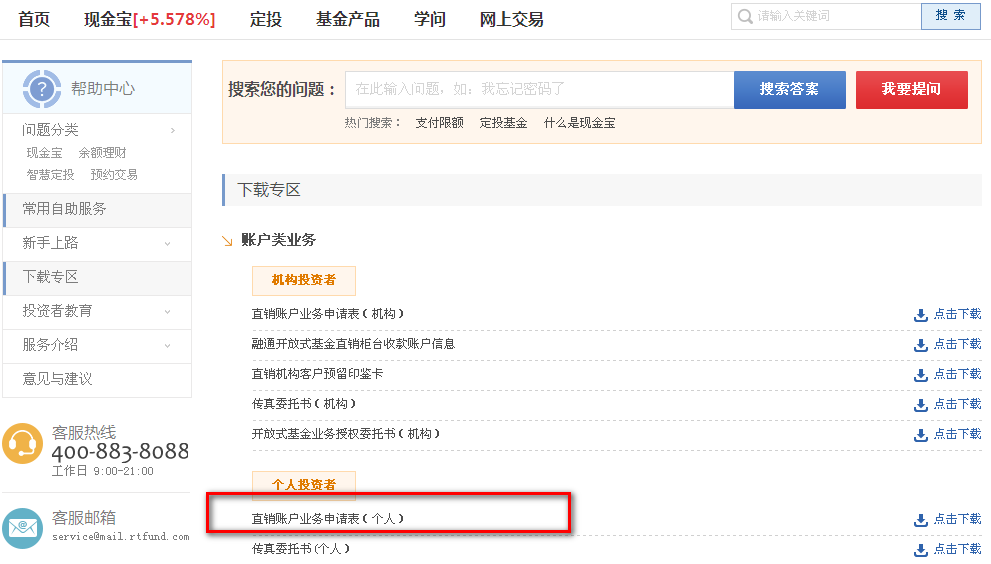Expand the 问题分类 sidebar arrow
The image size is (991, 564).
point(173,130)
